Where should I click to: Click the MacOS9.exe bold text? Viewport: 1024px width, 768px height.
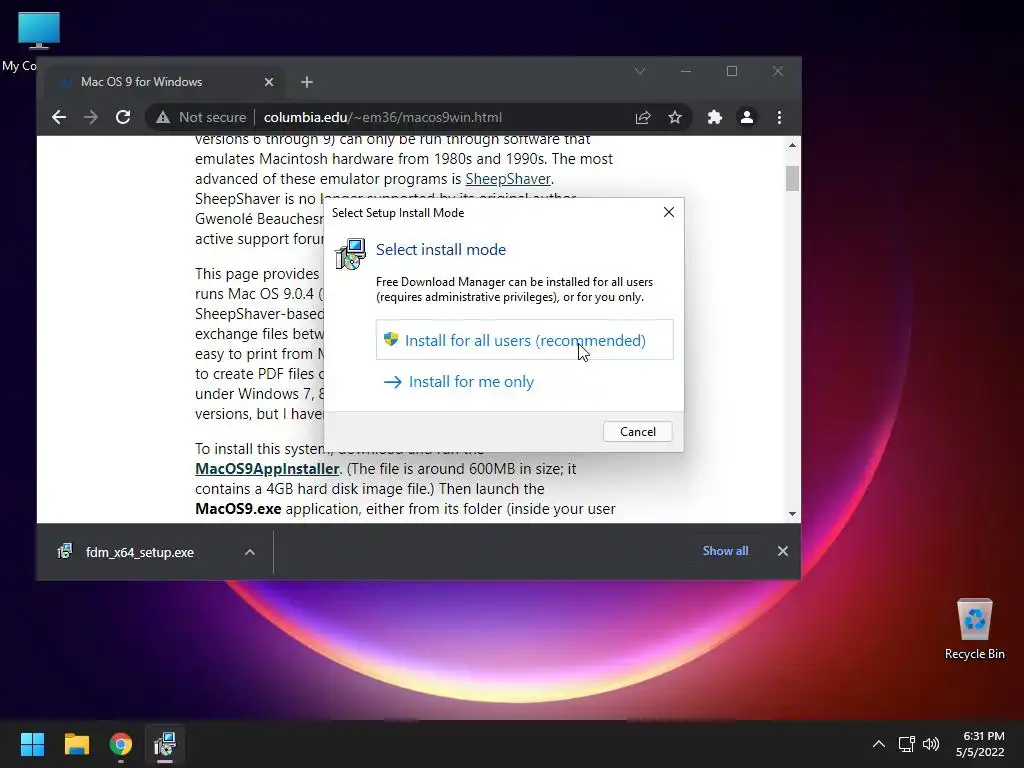(238, 509)
